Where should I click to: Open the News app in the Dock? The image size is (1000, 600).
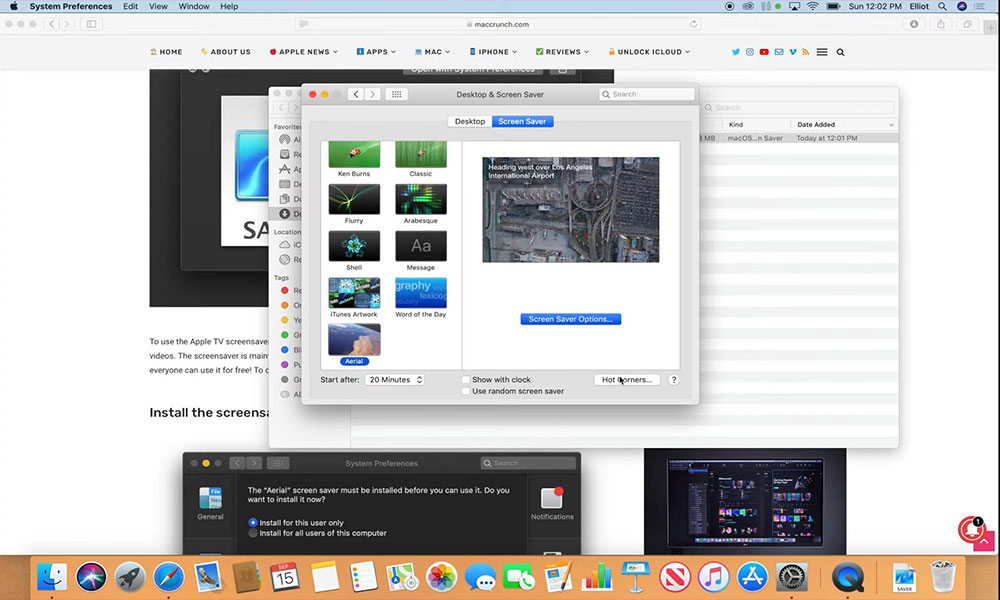pos(675,578)
